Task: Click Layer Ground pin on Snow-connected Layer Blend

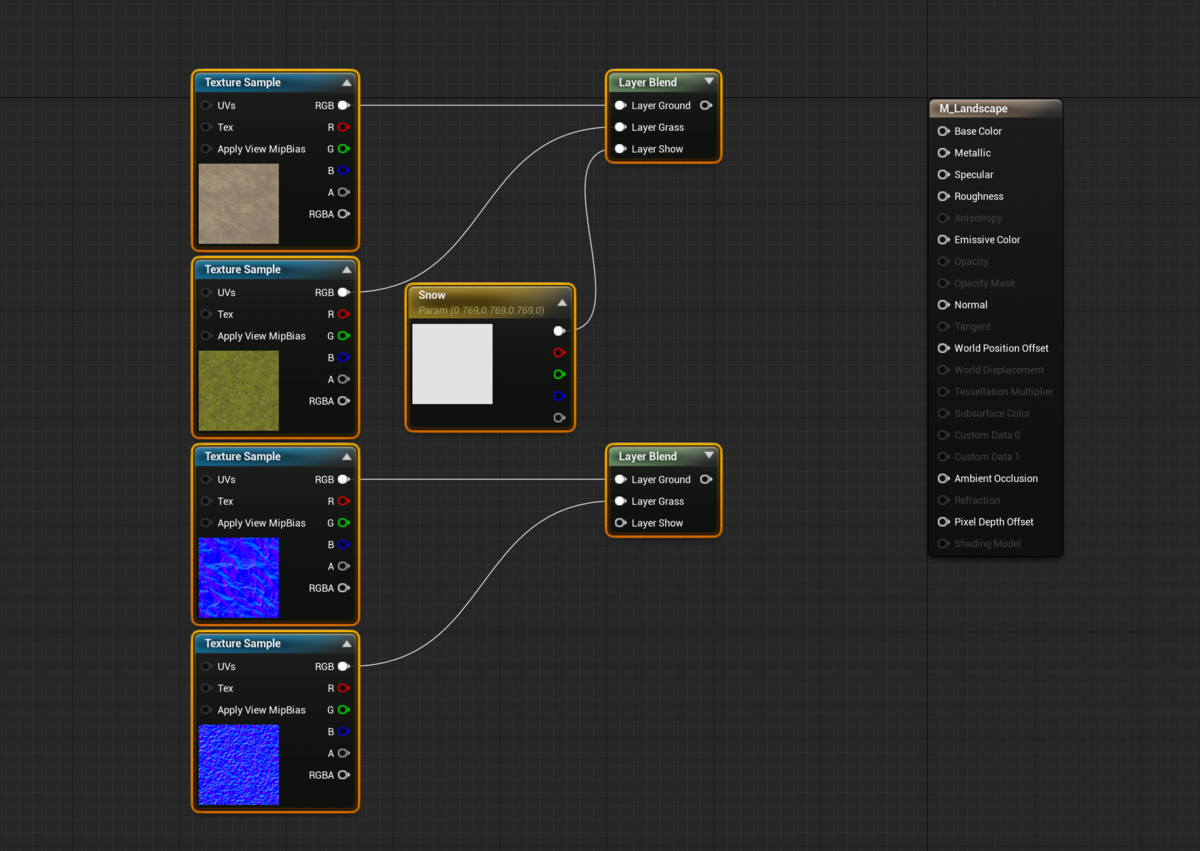Action: pyautogui.click(x=620, y=105)
